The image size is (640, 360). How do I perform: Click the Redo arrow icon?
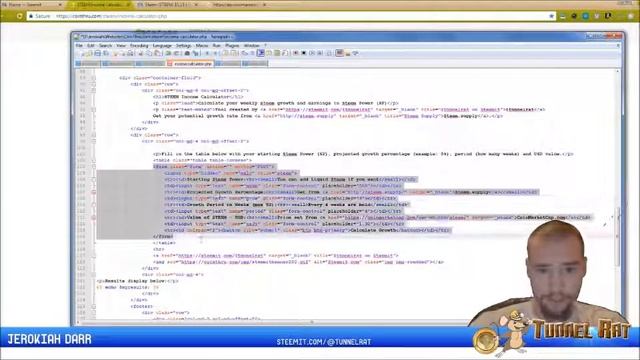coord(176,53)
